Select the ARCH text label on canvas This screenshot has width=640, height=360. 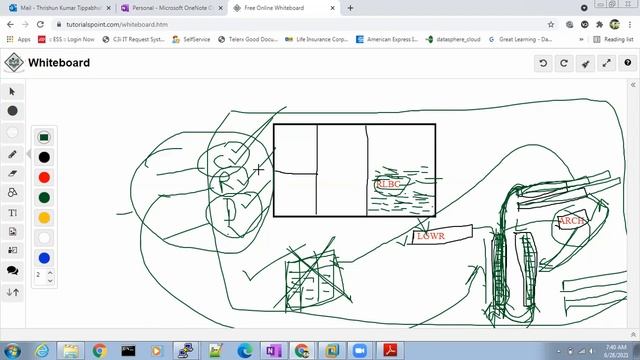(x=572, y=221)
